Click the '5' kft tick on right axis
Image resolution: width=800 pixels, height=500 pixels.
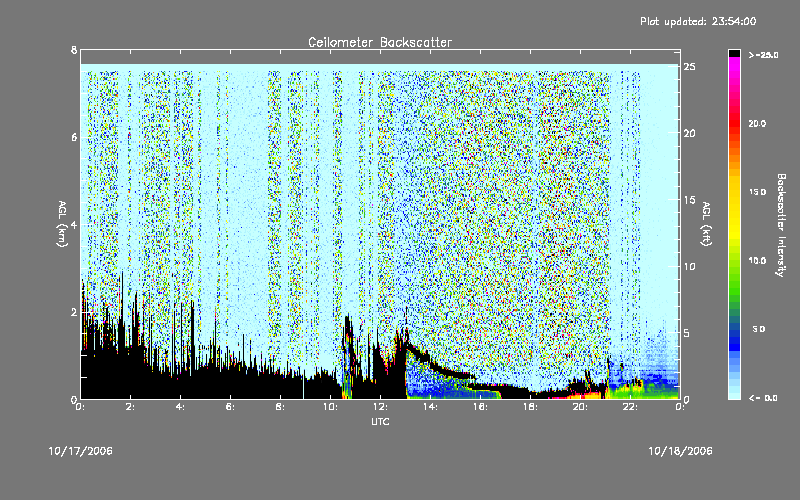click(x=687, y=333)
